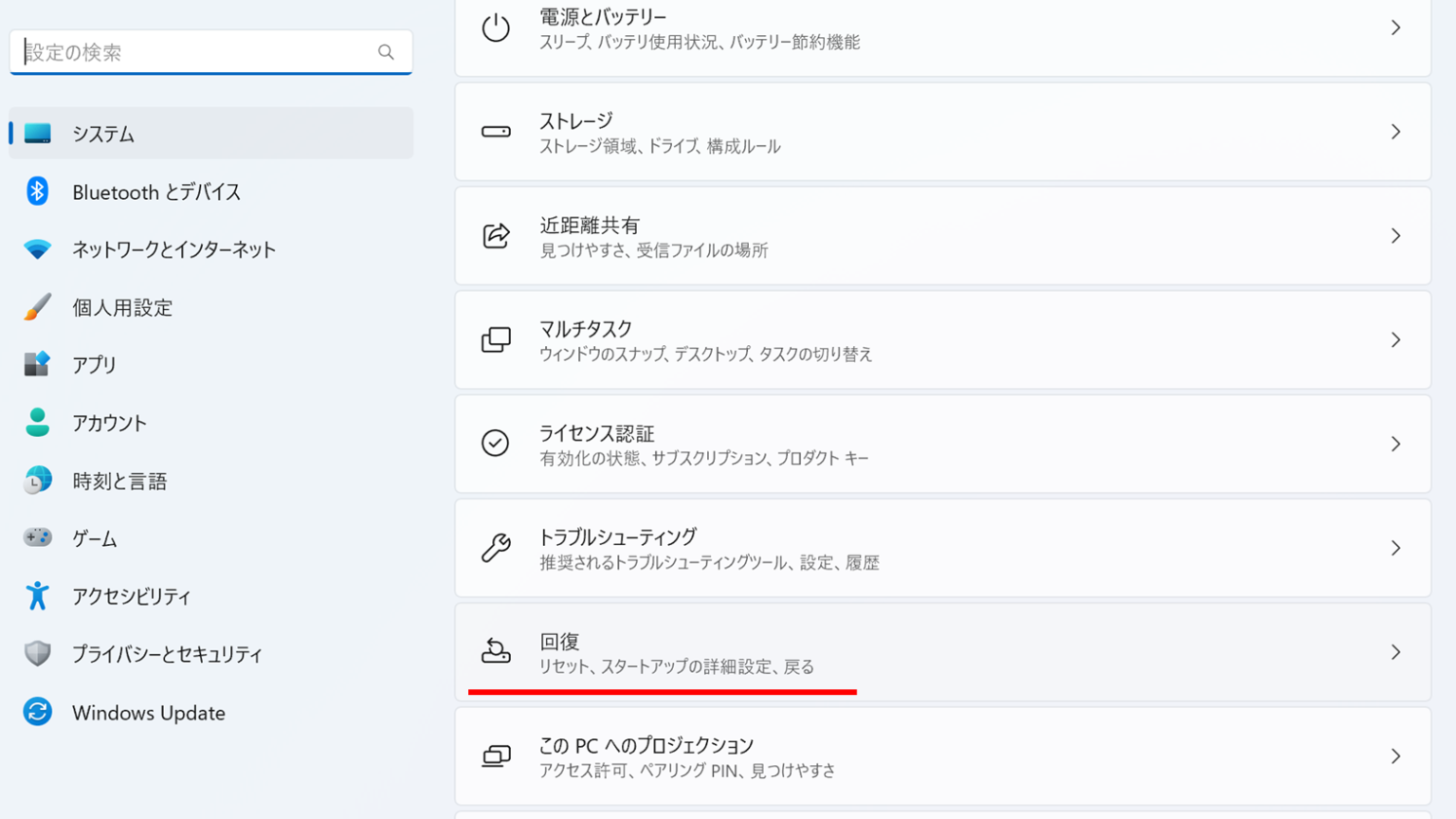Click the power and battery icon

point(494,27)
